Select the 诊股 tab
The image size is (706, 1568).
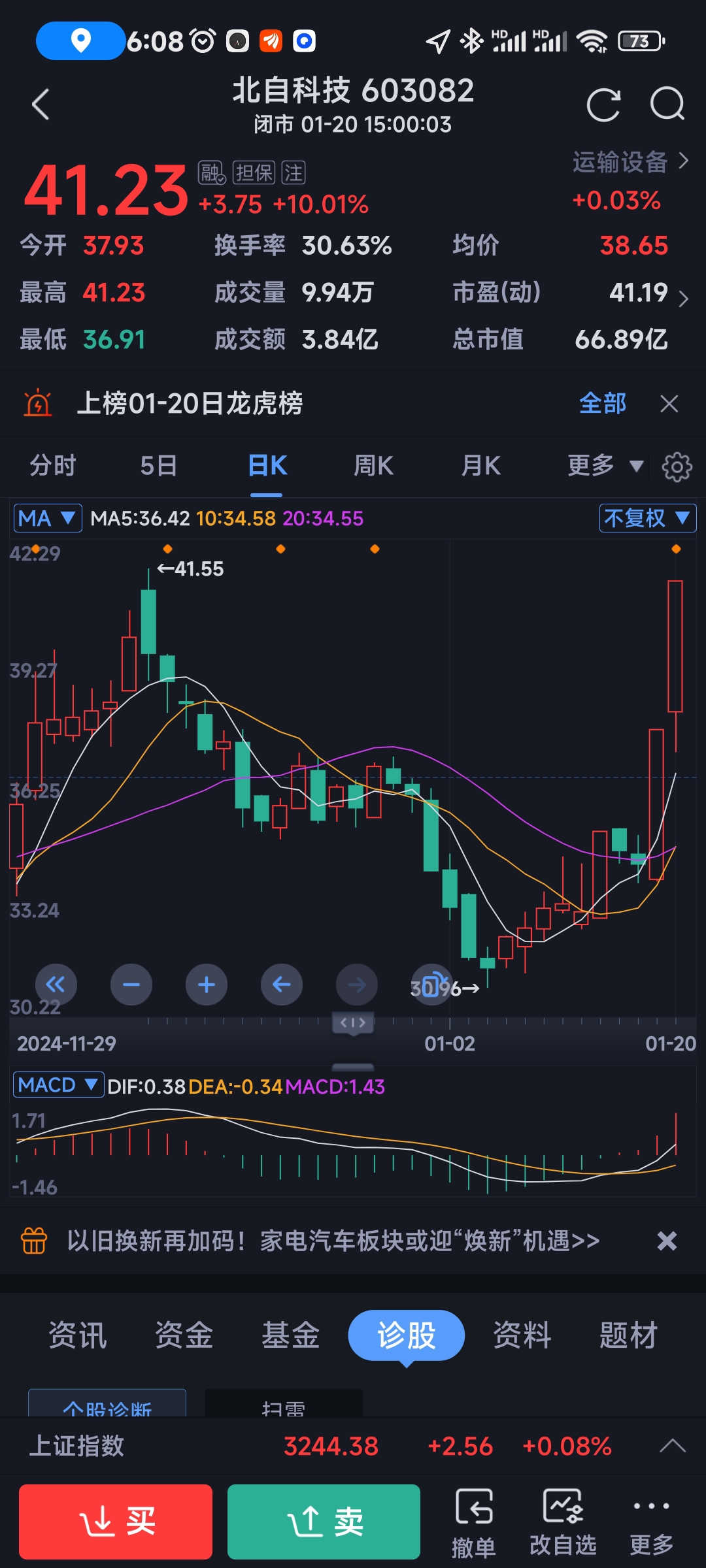tap(407, 1335)
